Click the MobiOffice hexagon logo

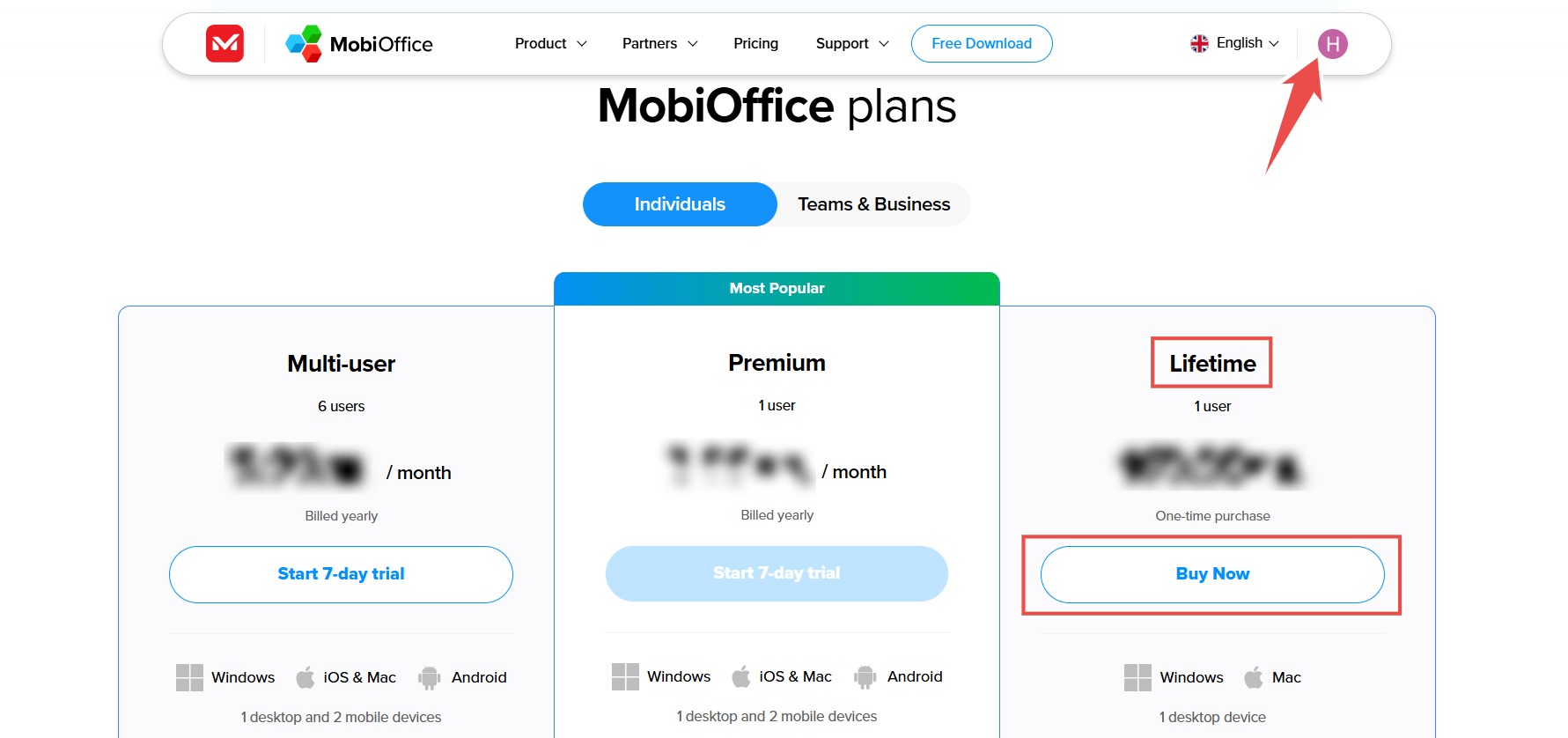303,43
